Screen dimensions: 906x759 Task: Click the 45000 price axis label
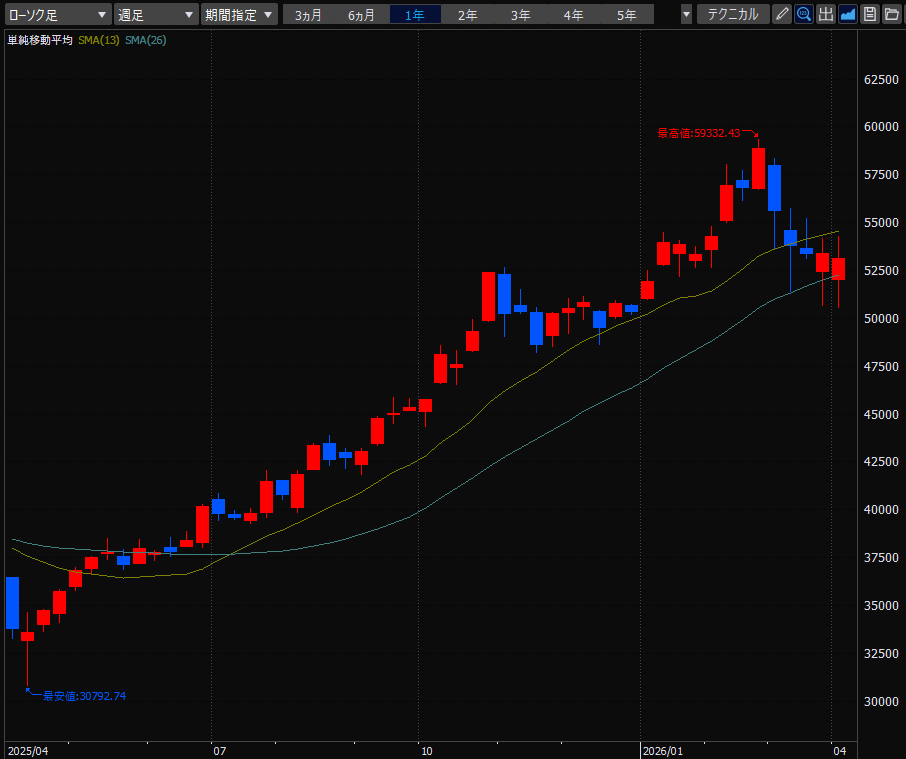pyautogui.click(x=881, y=415)
